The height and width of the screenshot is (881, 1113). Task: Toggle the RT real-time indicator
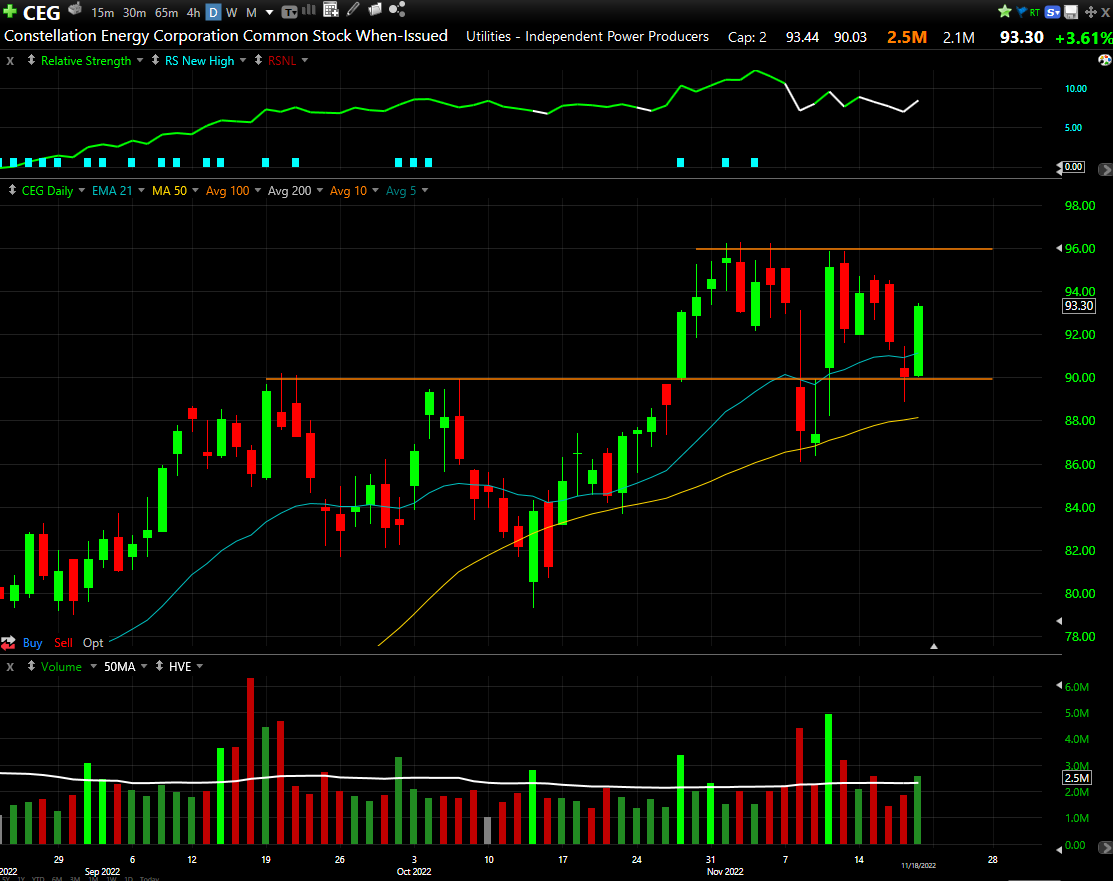point(1034,12)
